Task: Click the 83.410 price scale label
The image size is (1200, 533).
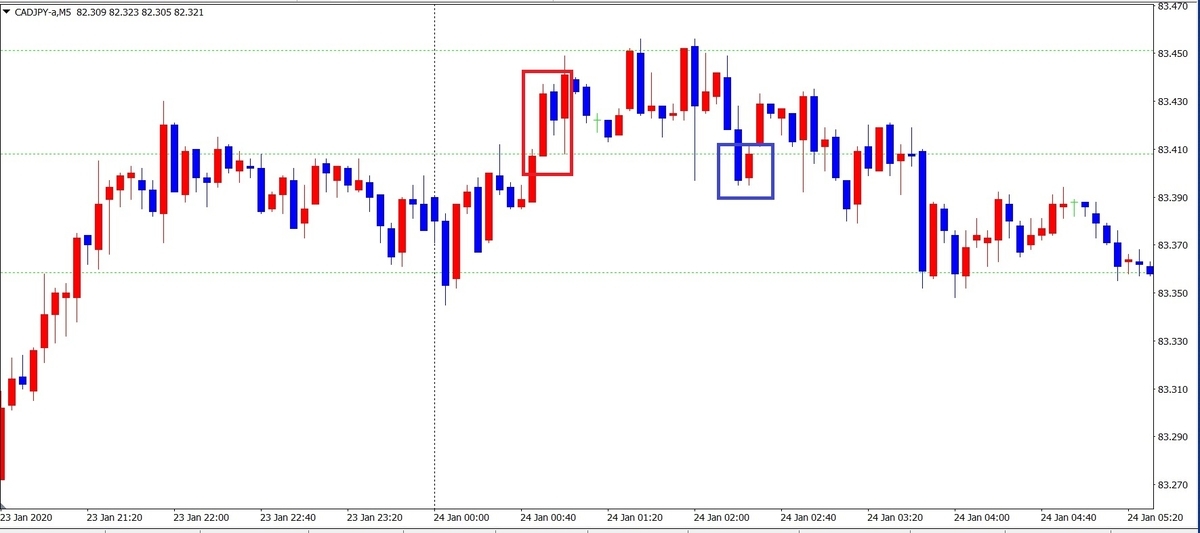Action: (x=1172, y=150)
